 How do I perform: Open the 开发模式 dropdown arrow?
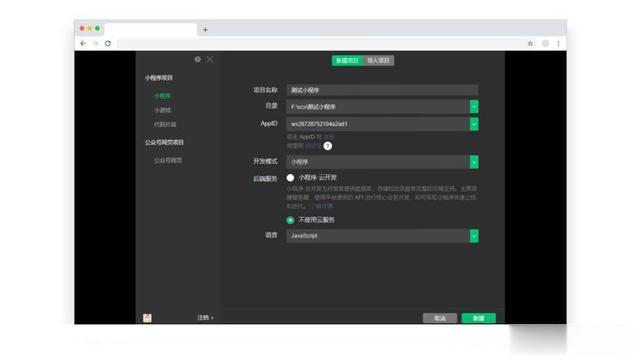[474, 162]
